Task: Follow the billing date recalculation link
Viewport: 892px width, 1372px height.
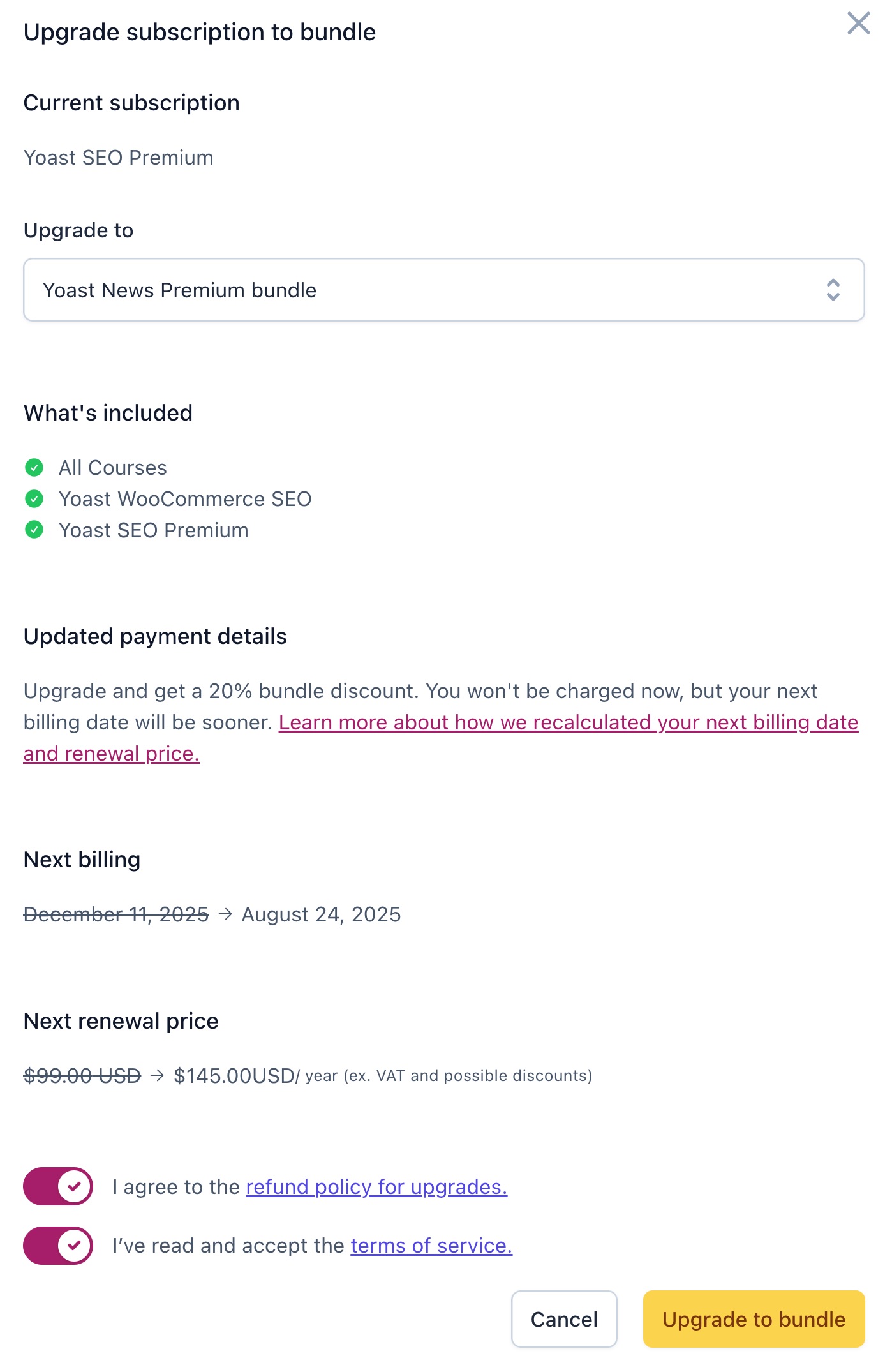Action: point(570,722)
